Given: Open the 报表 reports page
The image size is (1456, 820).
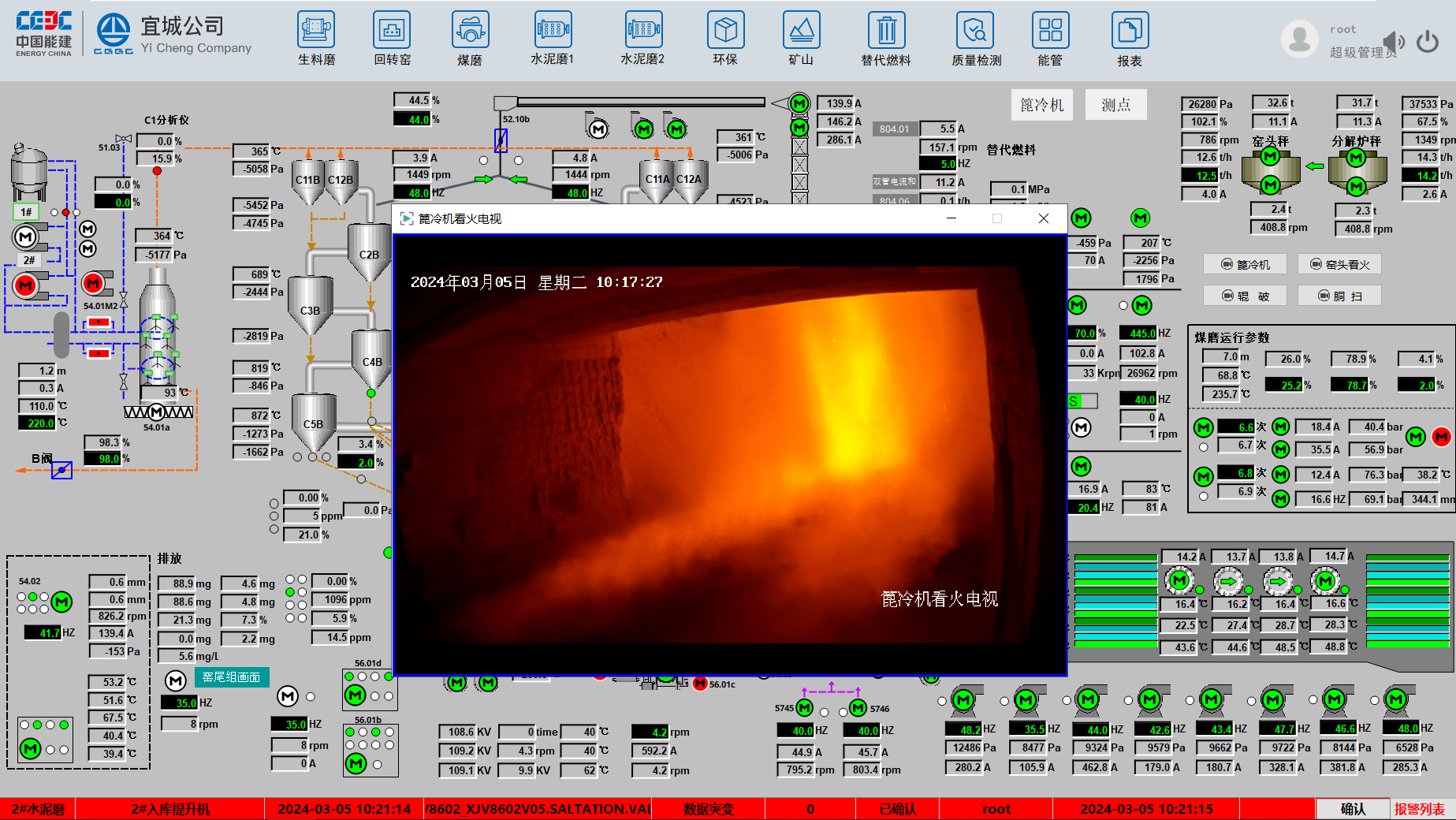Looking at the screenshot, I should coord(1130,39).
